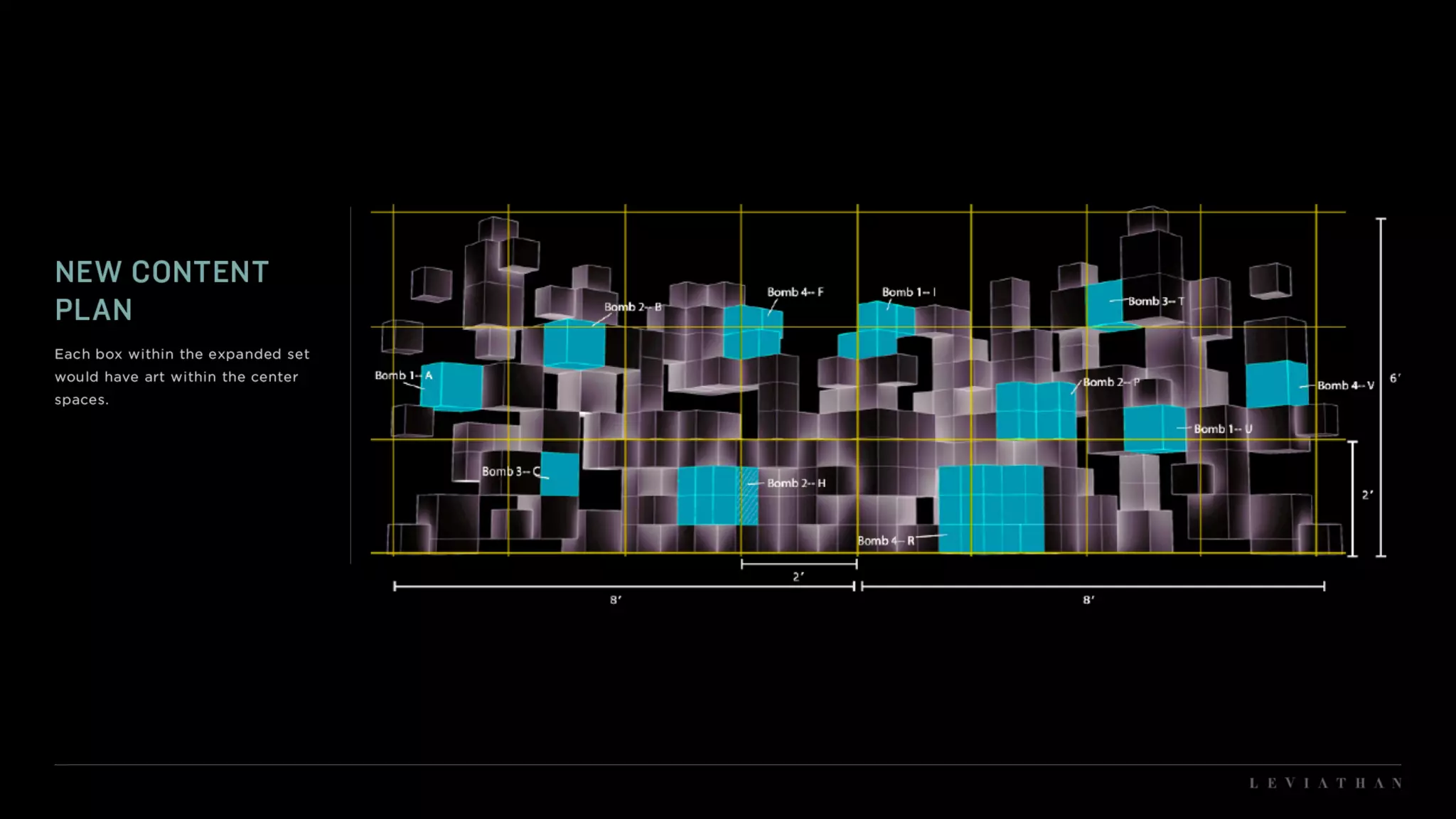Click the "Bomb 2-- B" label
The height and width of the screenshot is (819, 1456).
coord(632,307)
